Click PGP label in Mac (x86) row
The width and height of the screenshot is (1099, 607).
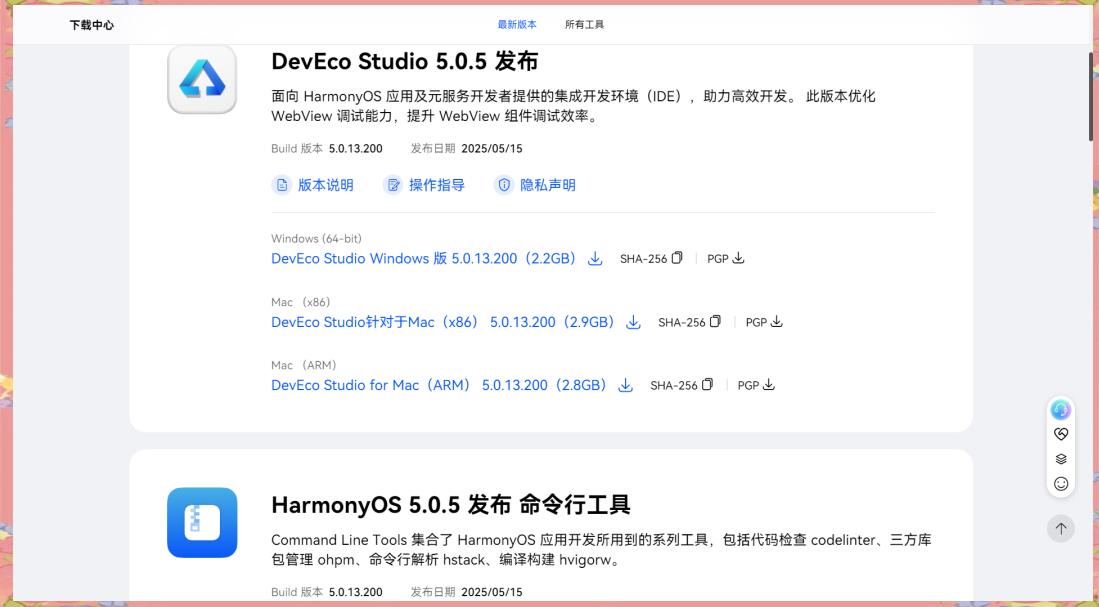(x=756, y=323)
